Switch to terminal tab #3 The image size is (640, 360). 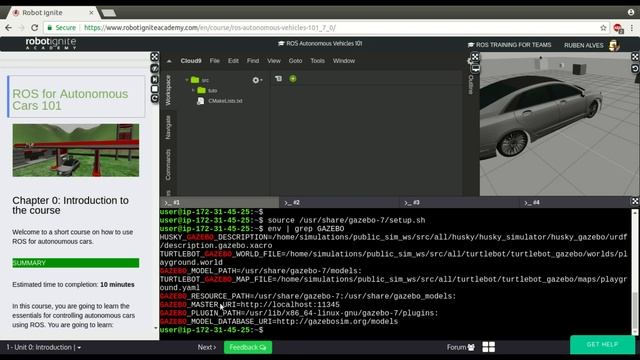459,202
